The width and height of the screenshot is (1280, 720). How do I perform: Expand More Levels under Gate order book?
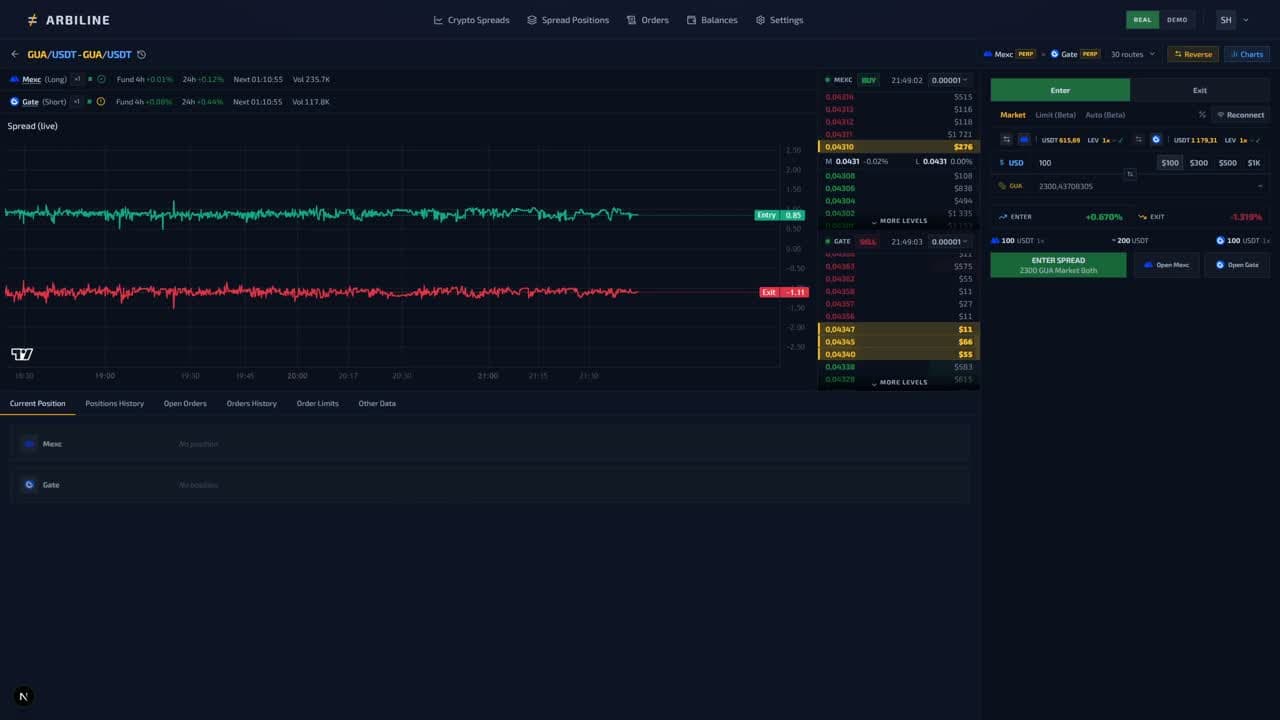click(x=899, y=382)
